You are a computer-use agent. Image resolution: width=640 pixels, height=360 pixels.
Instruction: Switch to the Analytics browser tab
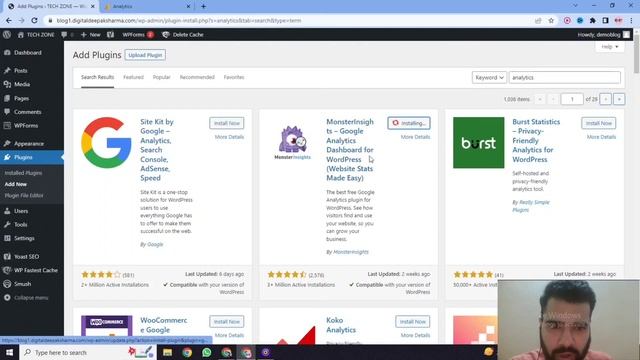click(x=147, y=6)
